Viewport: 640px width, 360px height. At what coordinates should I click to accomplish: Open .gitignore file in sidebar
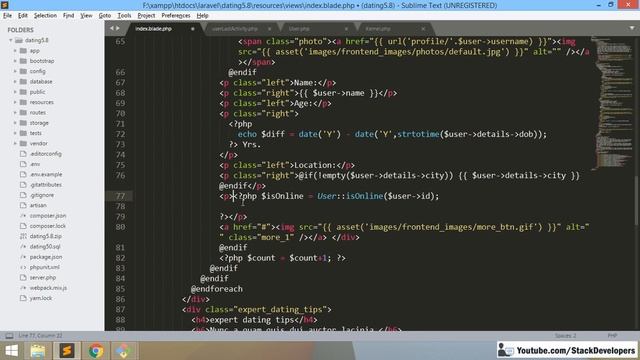tap(42, 195)
